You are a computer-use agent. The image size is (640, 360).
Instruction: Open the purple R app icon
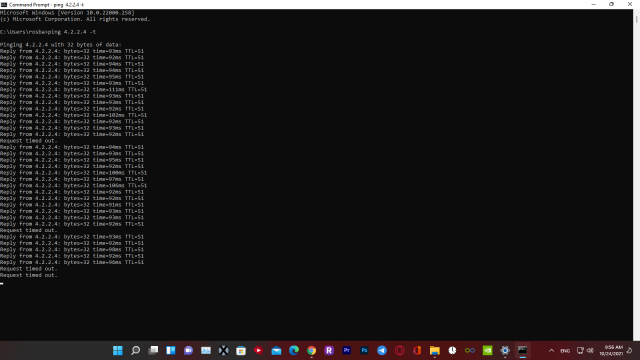(329, 350)
